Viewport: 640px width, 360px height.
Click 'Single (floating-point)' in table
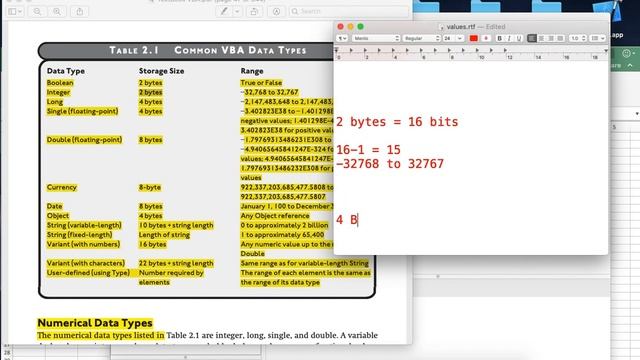click(x=82, y=111)
